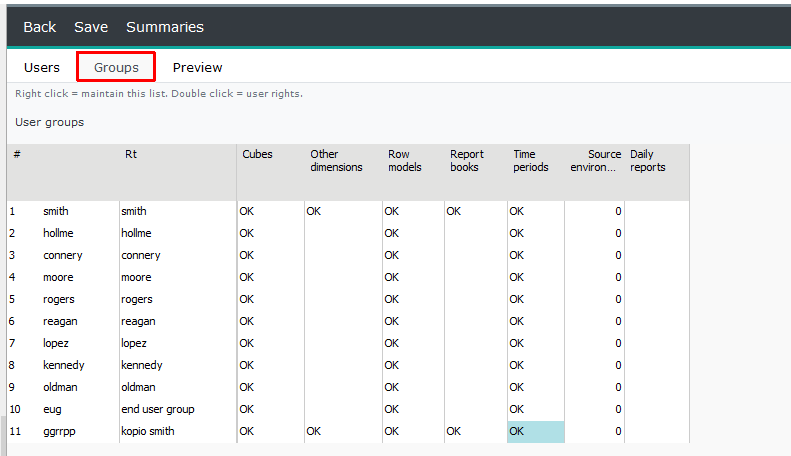The image size is (791, 456).
Task: Click the Row models column header
Action: click(x=405, y=160)
